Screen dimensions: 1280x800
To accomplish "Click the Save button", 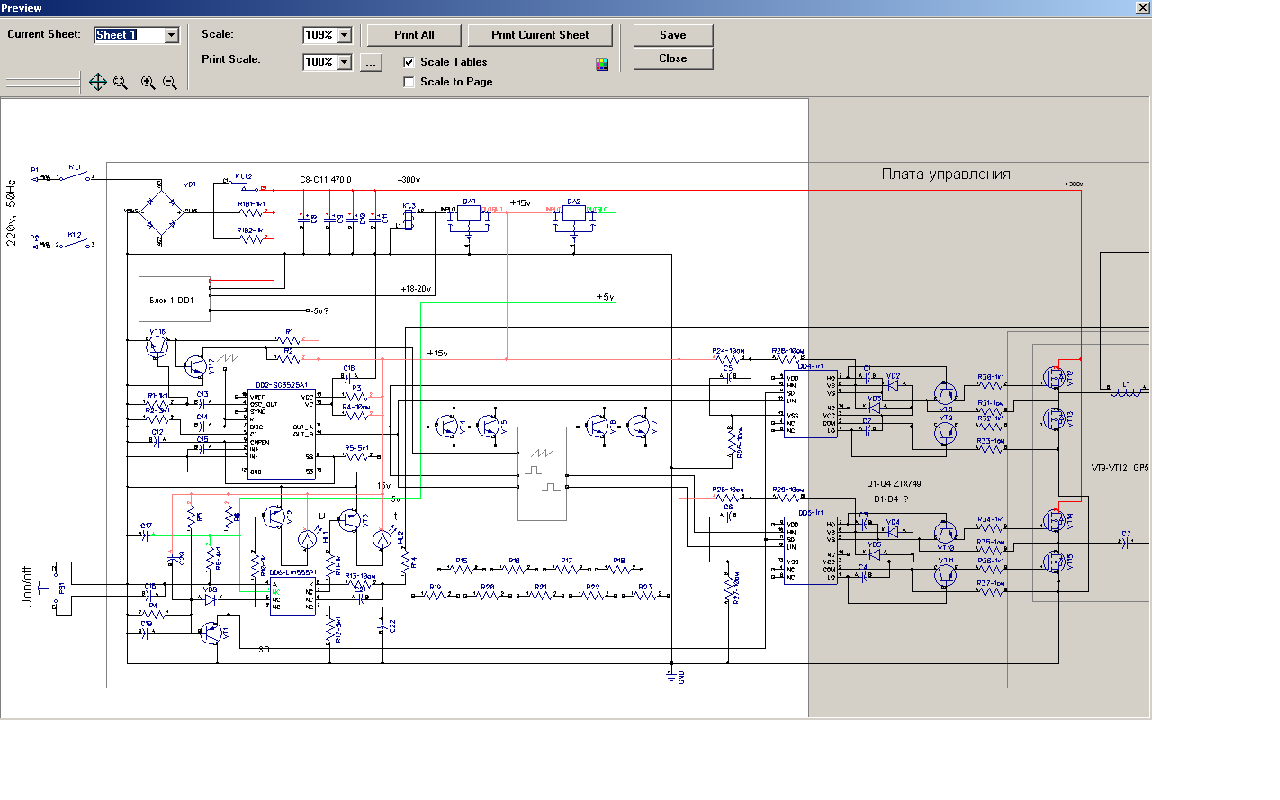I will pyautogui.click(x=673, y=35).
